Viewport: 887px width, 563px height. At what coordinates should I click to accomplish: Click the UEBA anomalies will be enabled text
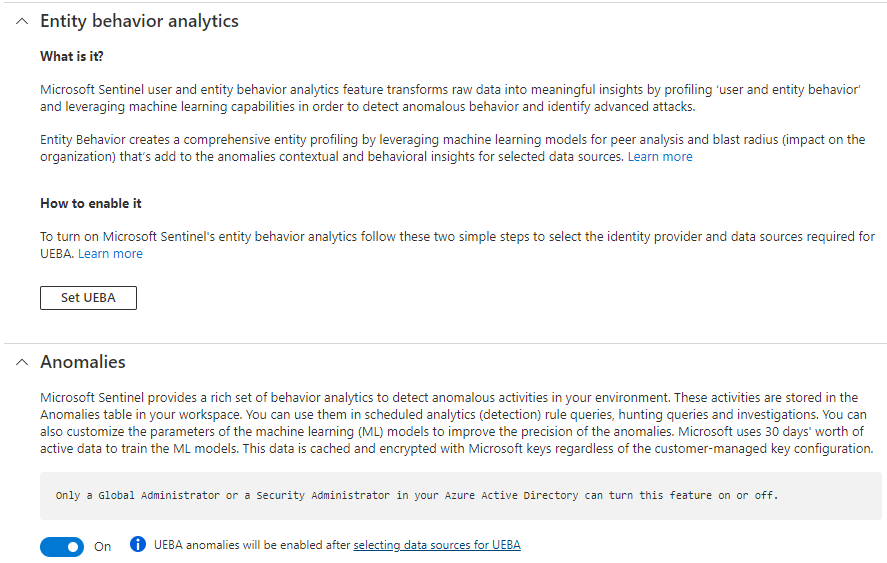pos(252,545)
